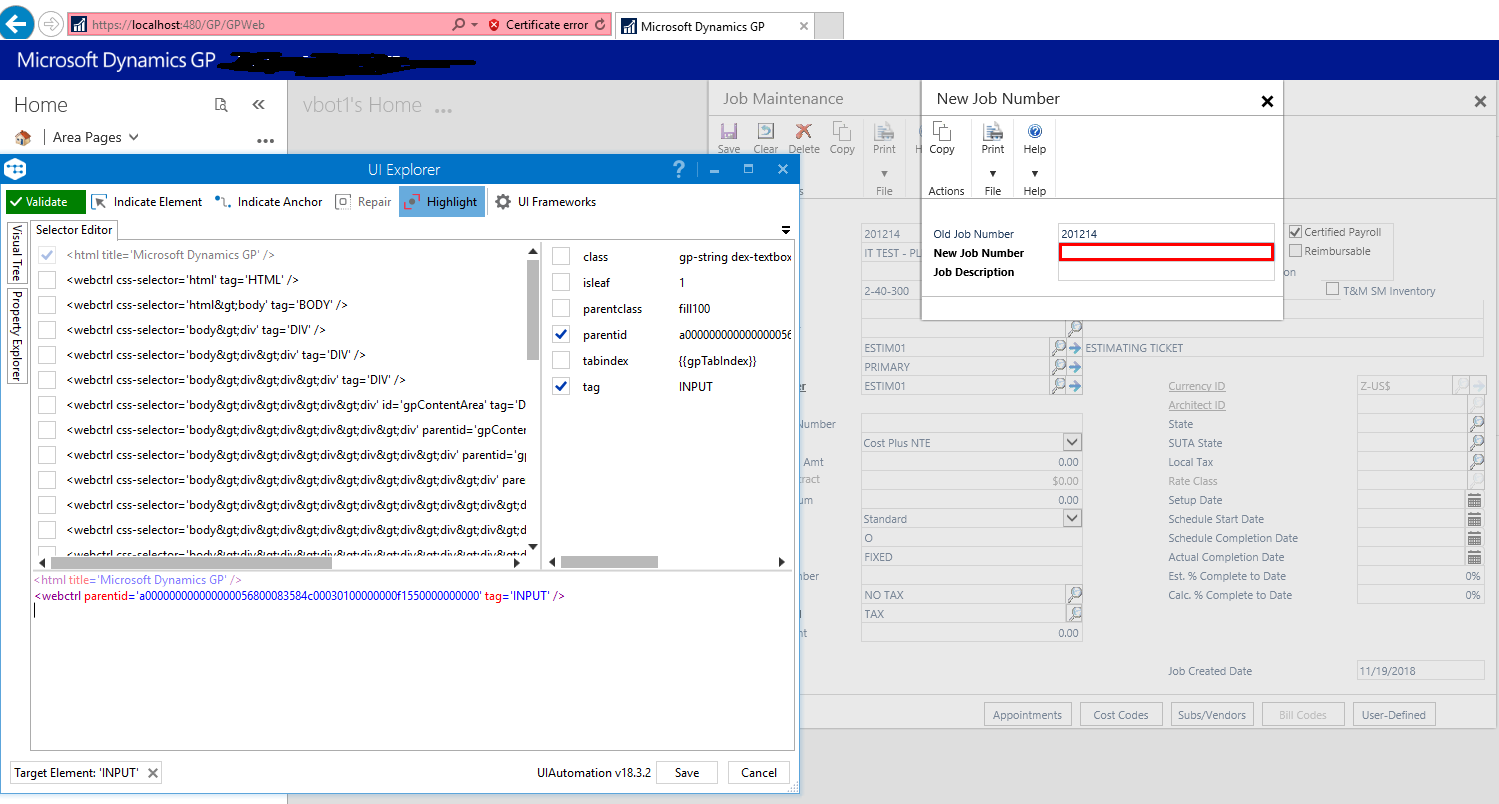Open the Setup Date calendar picker
1499x804 pixels.
pyautogui.click(x=1474, y=500)
